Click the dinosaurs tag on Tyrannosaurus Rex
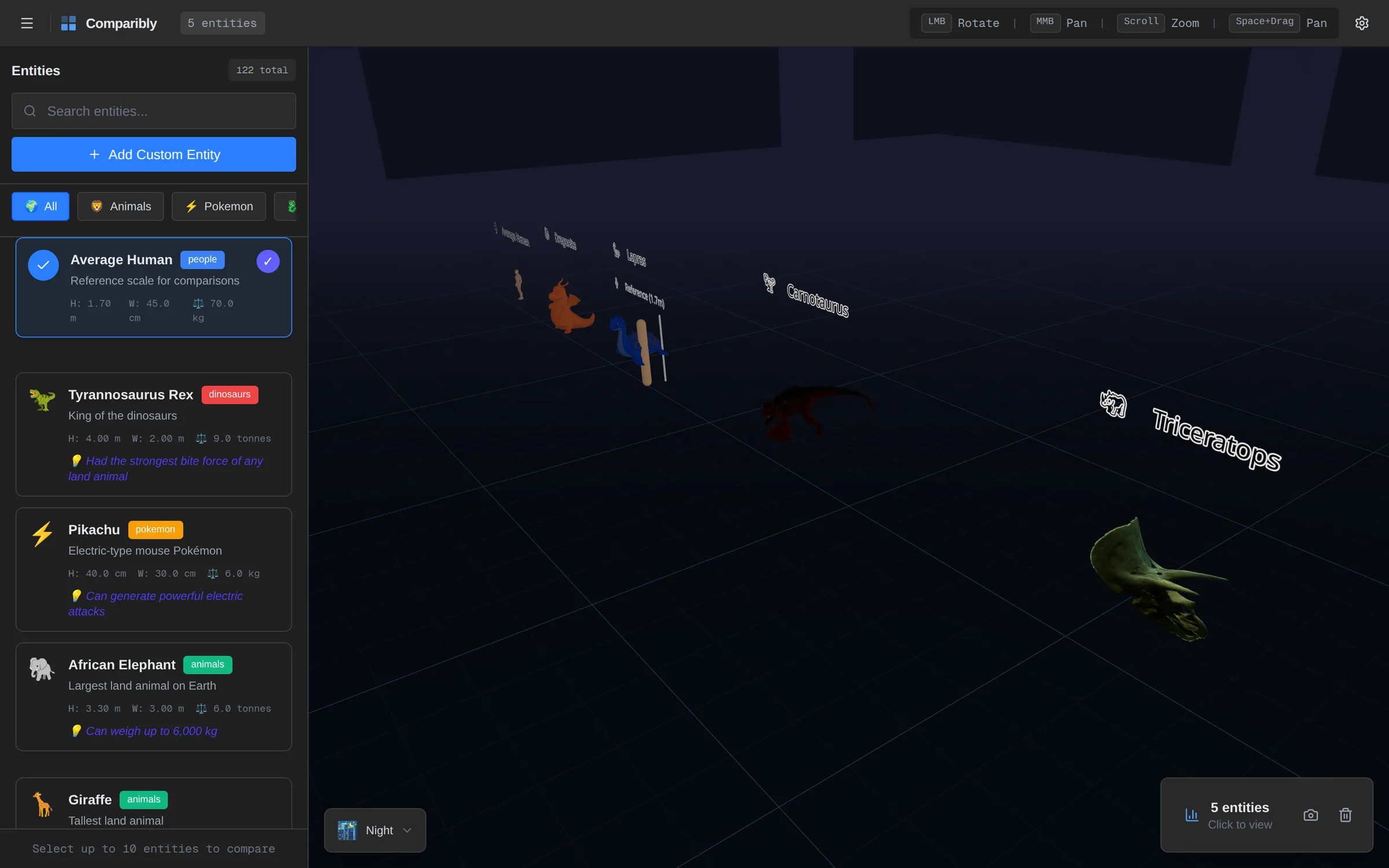Screen dimensions: 1389x868 pos(230,394)
